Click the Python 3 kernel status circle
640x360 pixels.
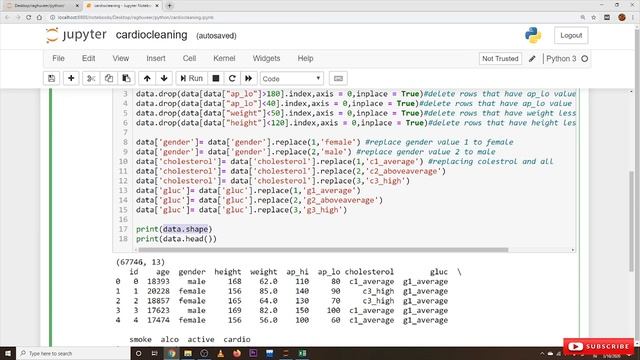point(584,59)
